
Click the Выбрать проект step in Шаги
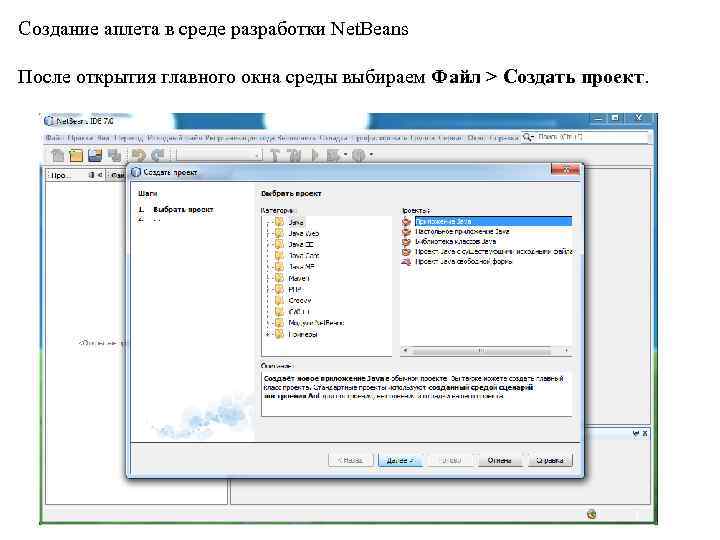pyautogui.click(x=183, y=209)
